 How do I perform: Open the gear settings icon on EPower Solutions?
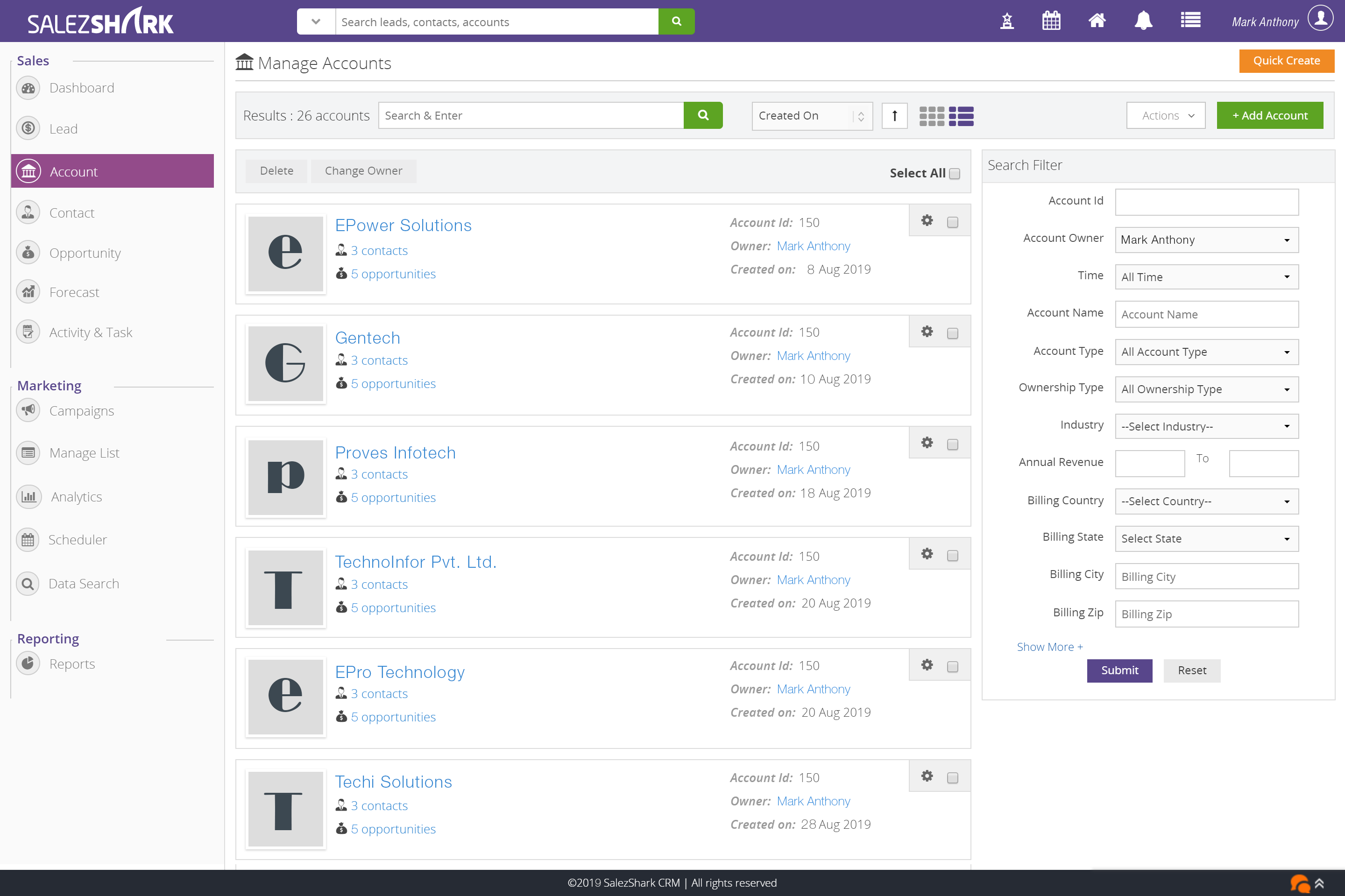[x=927, y=220]
